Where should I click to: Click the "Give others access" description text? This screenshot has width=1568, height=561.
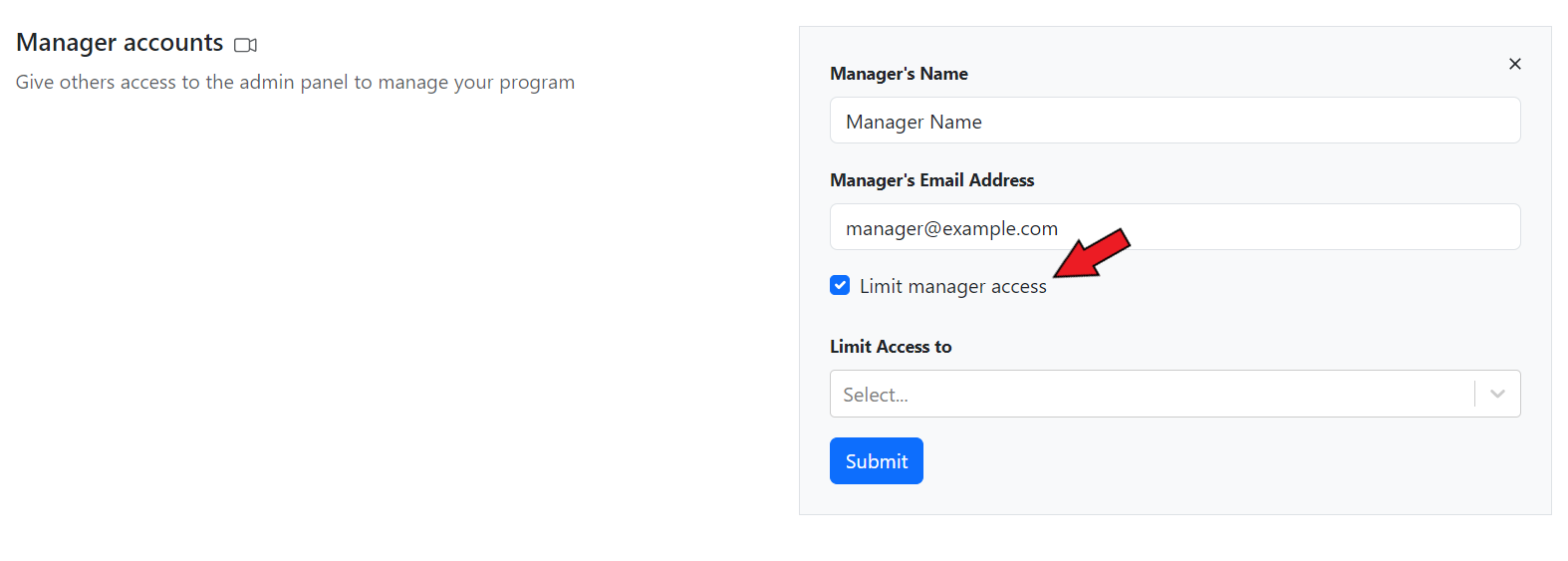295,83
